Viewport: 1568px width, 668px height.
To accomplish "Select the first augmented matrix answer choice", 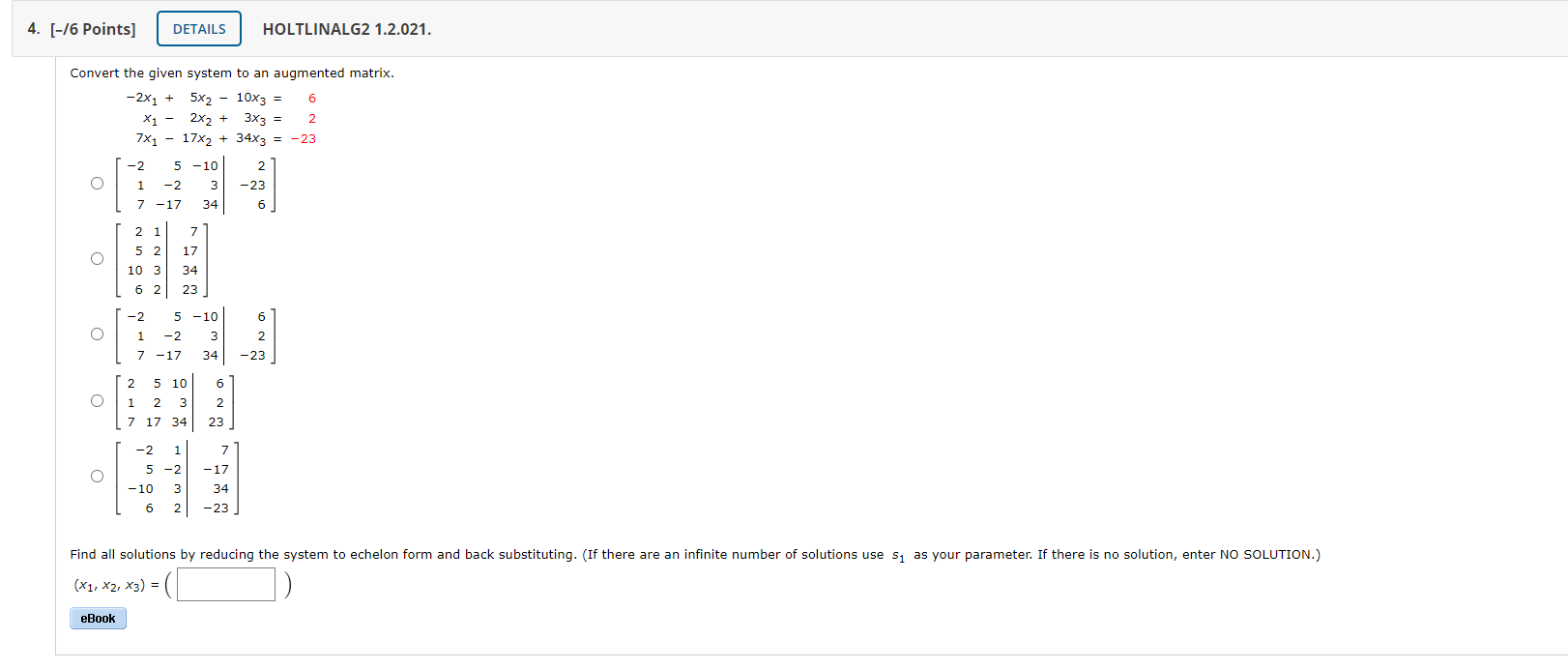I will [x=97, y=184].
